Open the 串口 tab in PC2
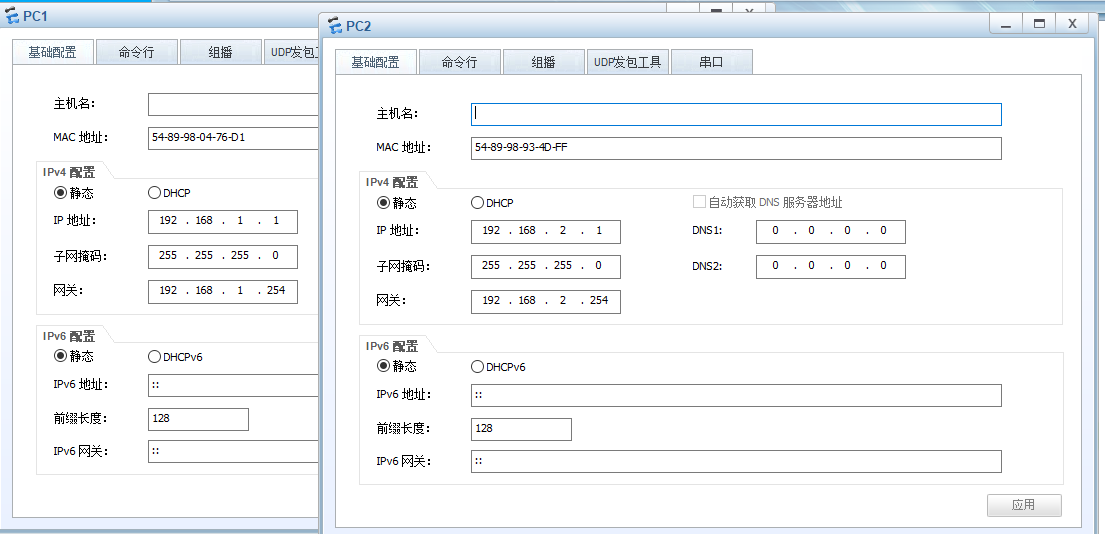The image size is (1105, 534). point(711,62)
